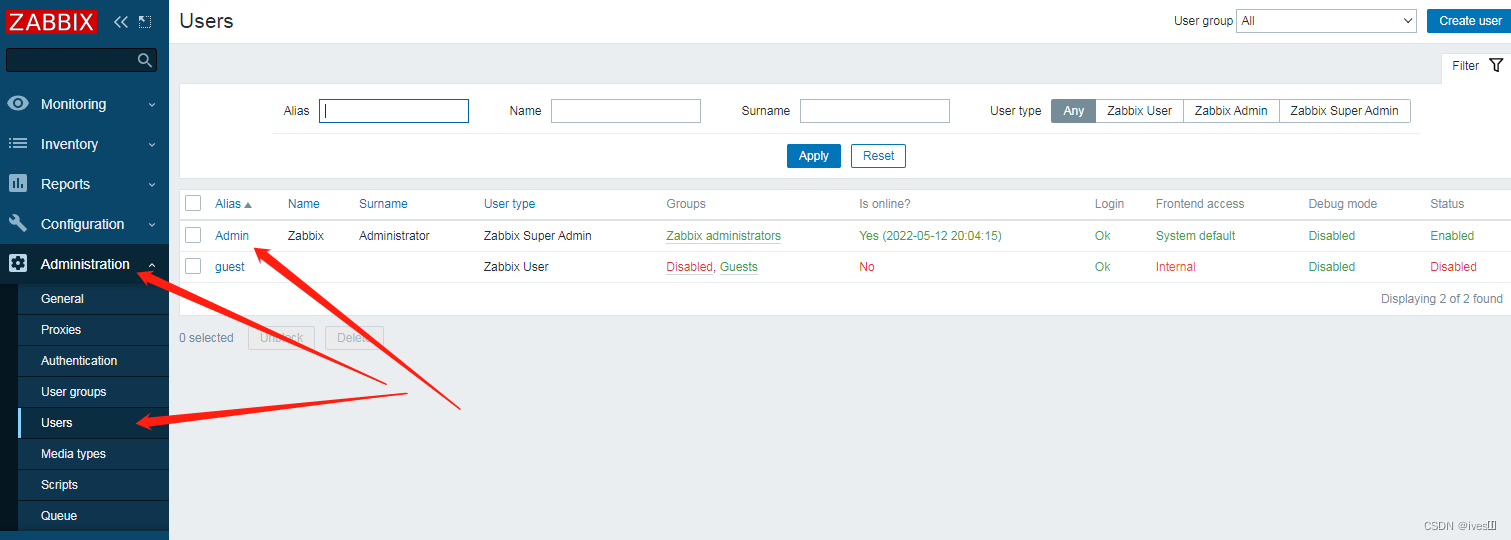
Task: Click the guest Frontend access Internal link
Action: click(1176, 267)
